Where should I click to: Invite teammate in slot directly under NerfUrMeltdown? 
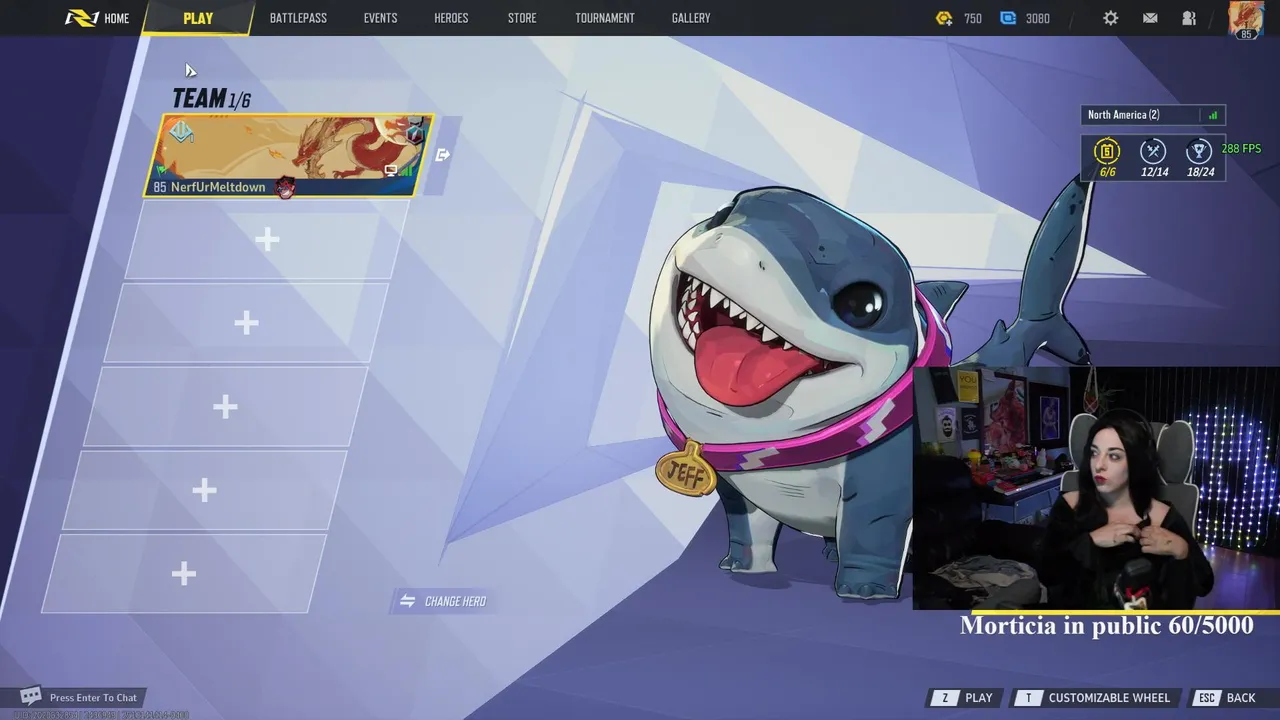[267, 239]
